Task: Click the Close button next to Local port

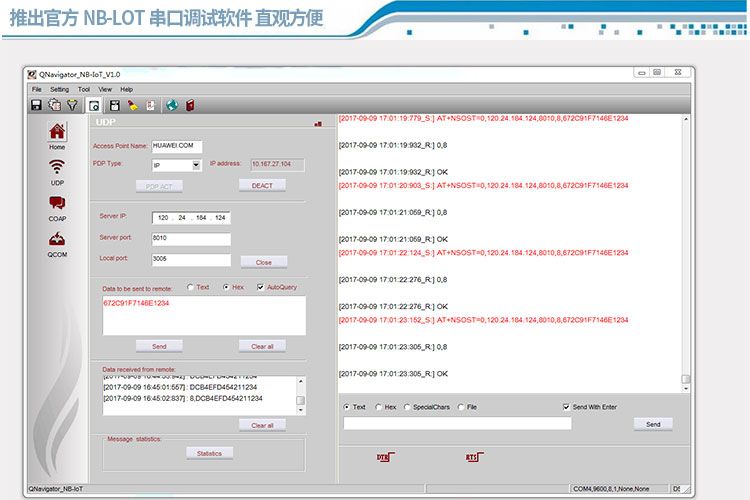Action: 264,262
